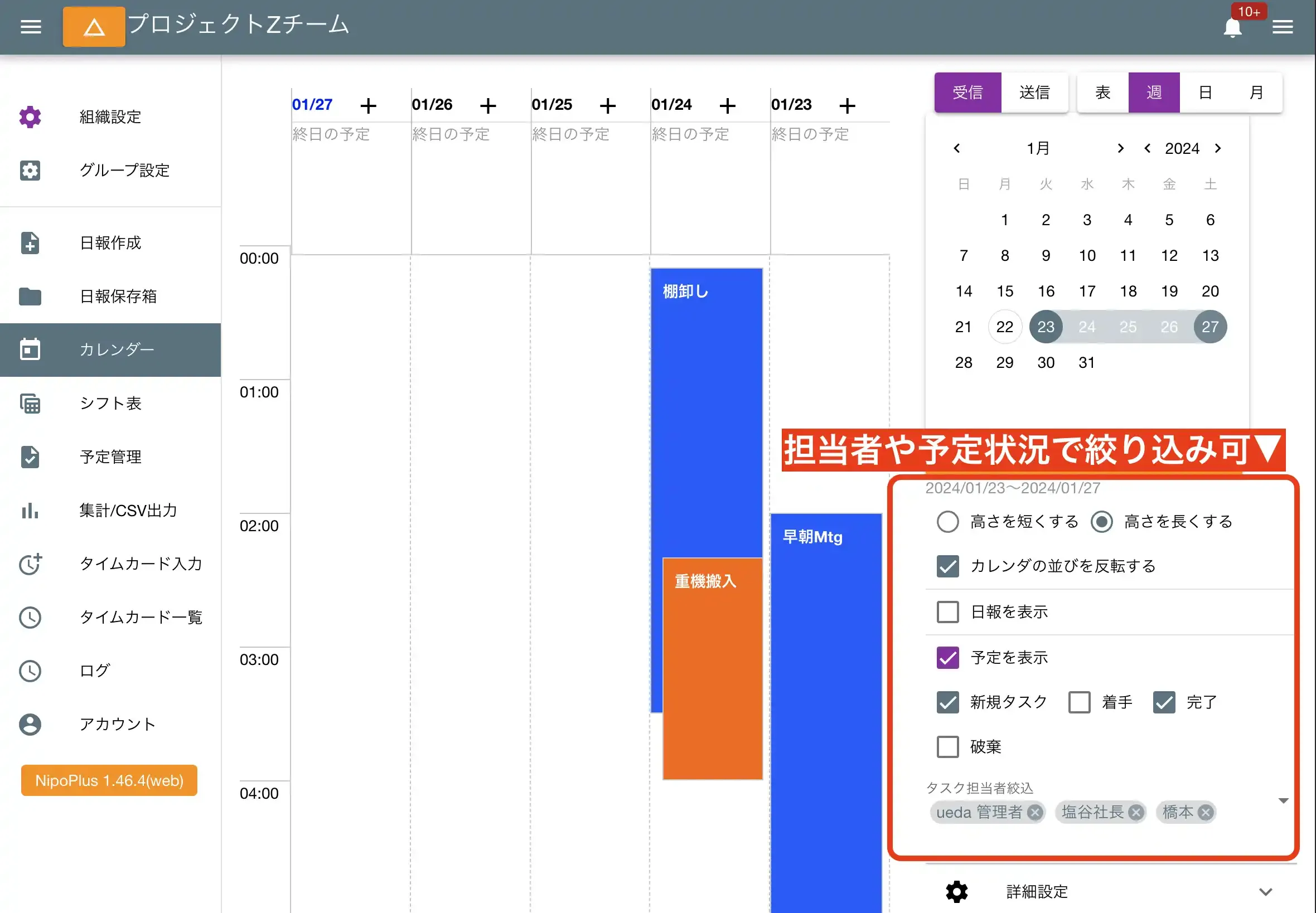The height and width of the screenshot is (913, 1316).
Task: Open the notification bell with 10+ badge
Action: (x=1233, y=27)
